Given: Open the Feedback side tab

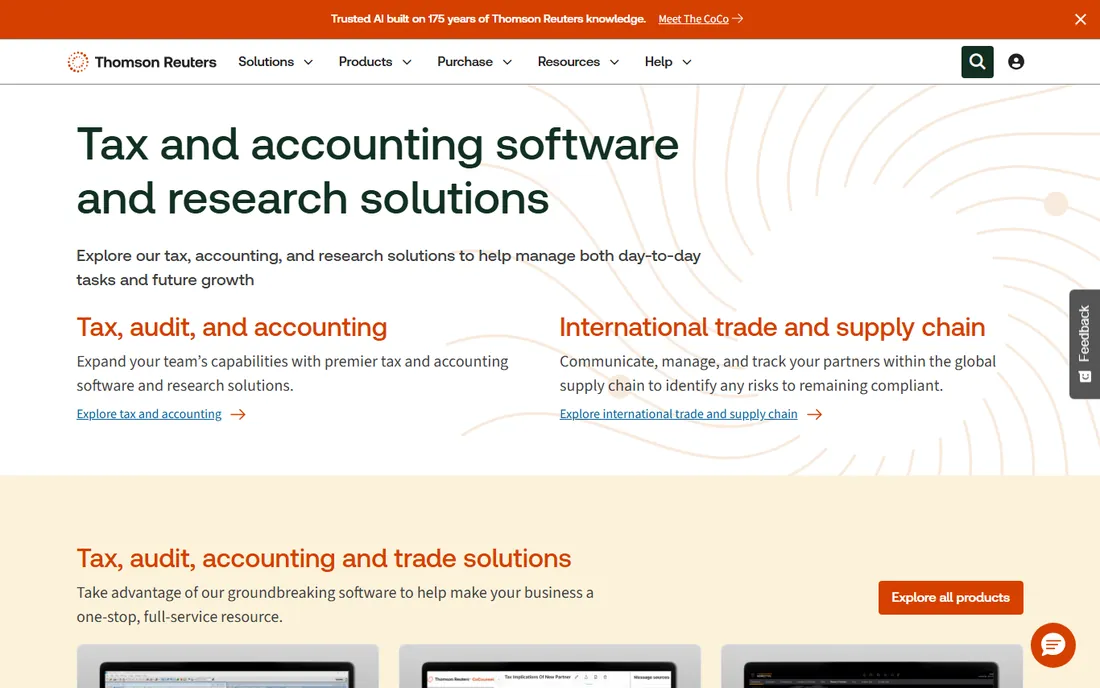Looking at the screenshot, I should 1085,344.
